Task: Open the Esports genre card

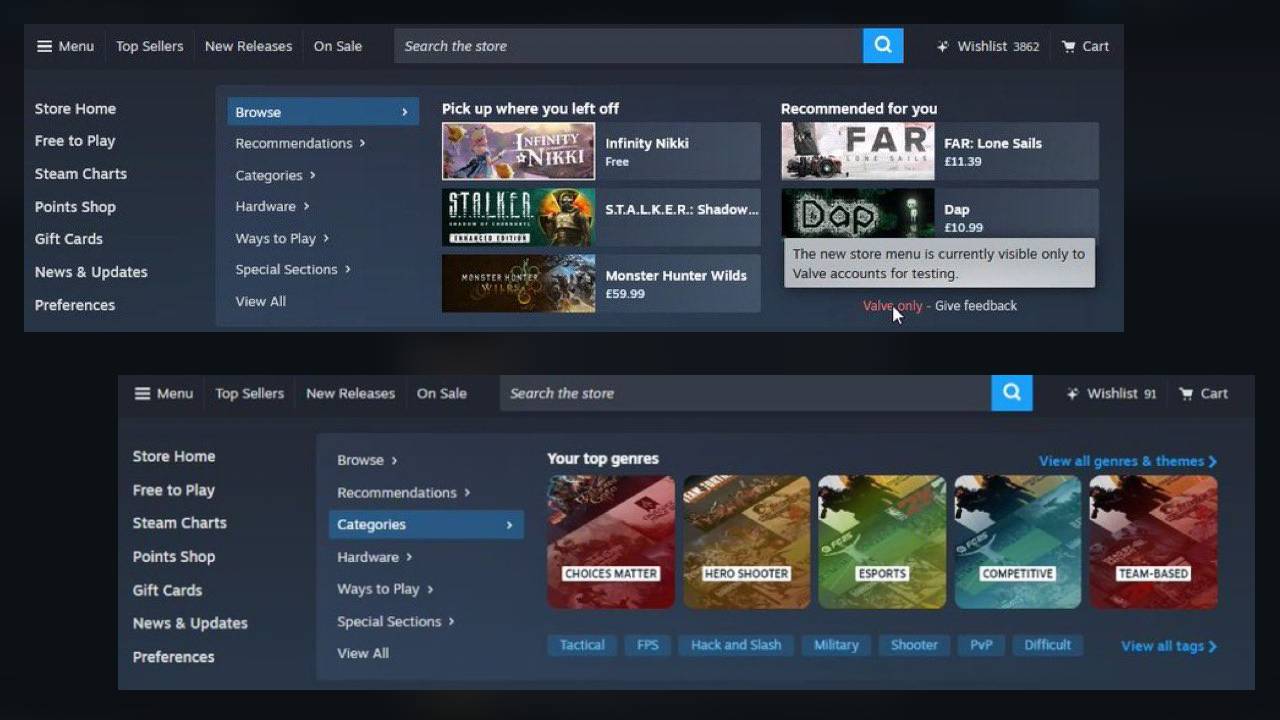Action: pyautogui.click(x=882, y=541)
